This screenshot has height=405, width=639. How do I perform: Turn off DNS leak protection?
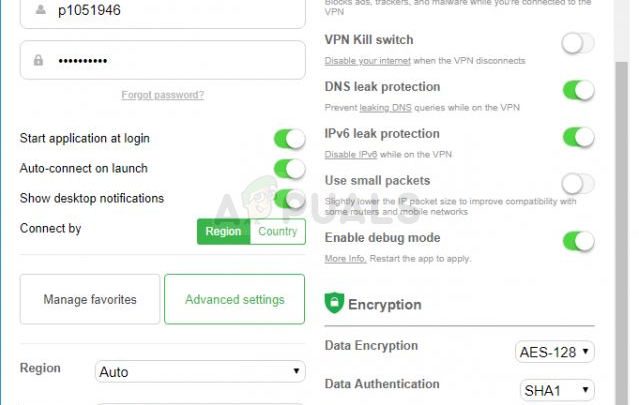[578, 90]
